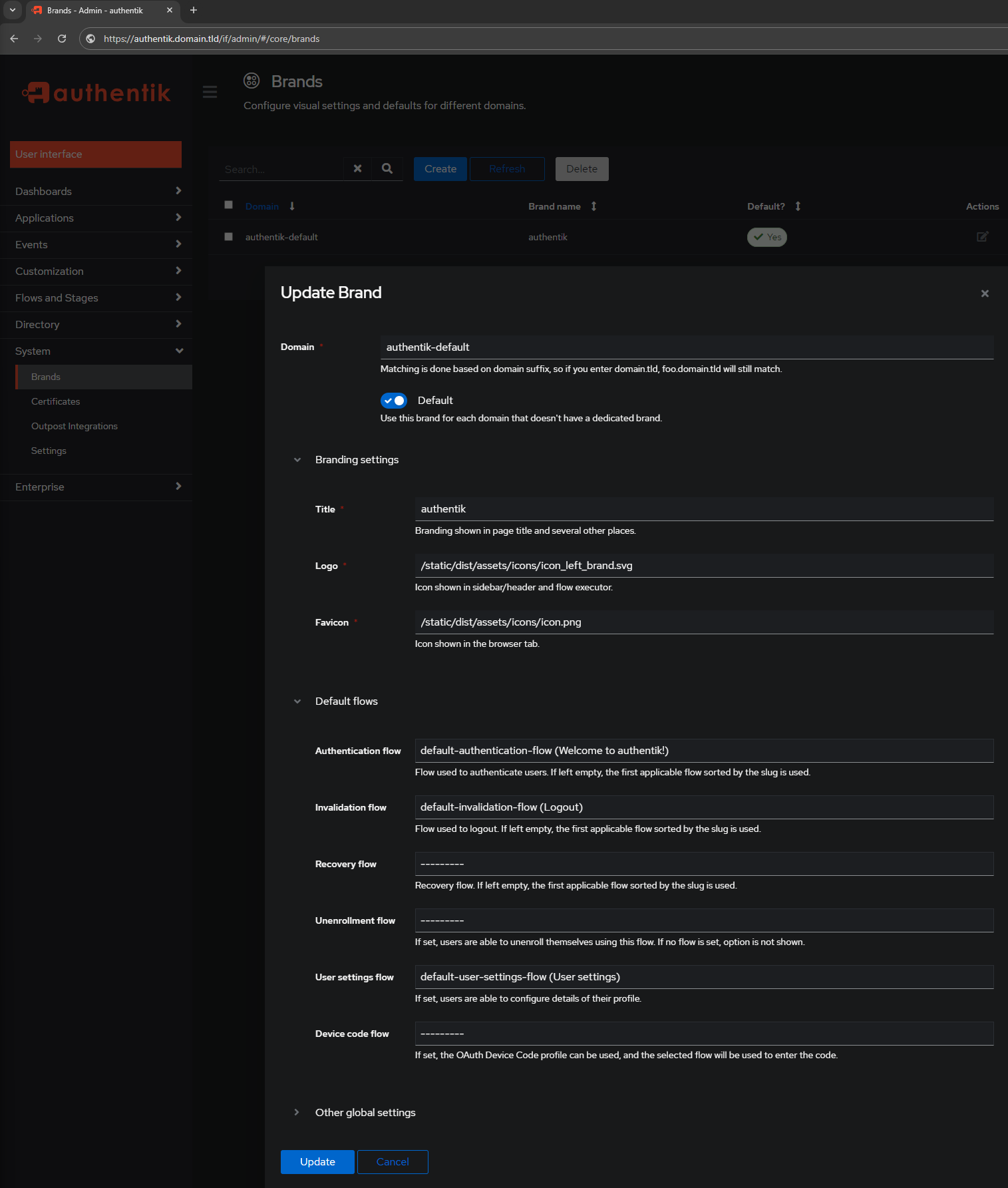Toggle the hamburger sidebar menu icon
Image resolution: width=1008 pixels, height=1188 pixels.
pyautogui.click(x=210, y=93)
